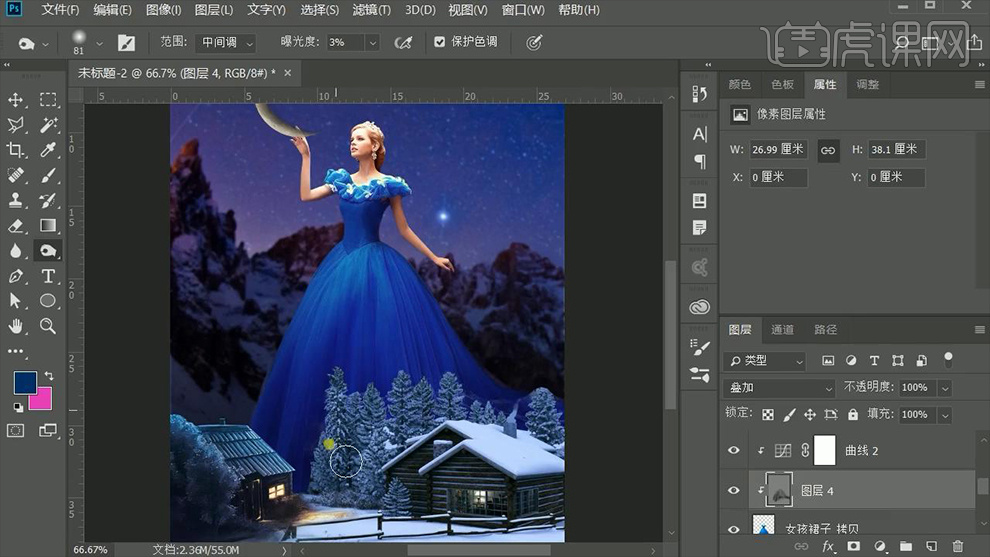990x557 pixels.
Task: Open the layer style fx button
Action: pos(828,547)
